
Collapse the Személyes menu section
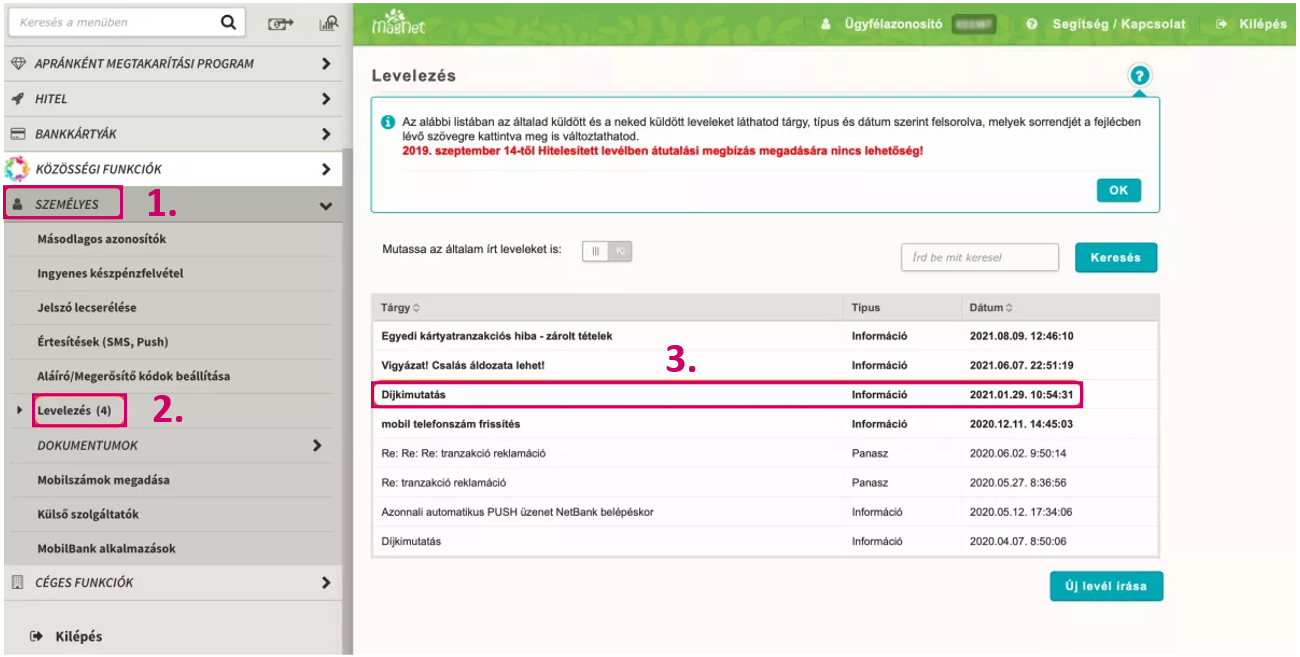(325, 205)
